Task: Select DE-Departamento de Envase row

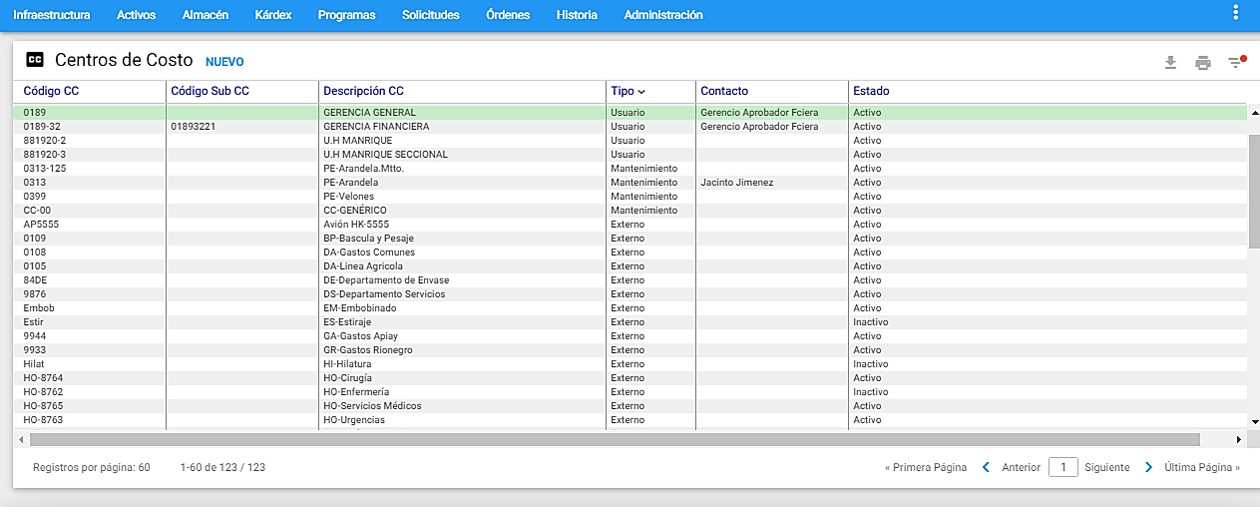Action: tap(630, 281)
